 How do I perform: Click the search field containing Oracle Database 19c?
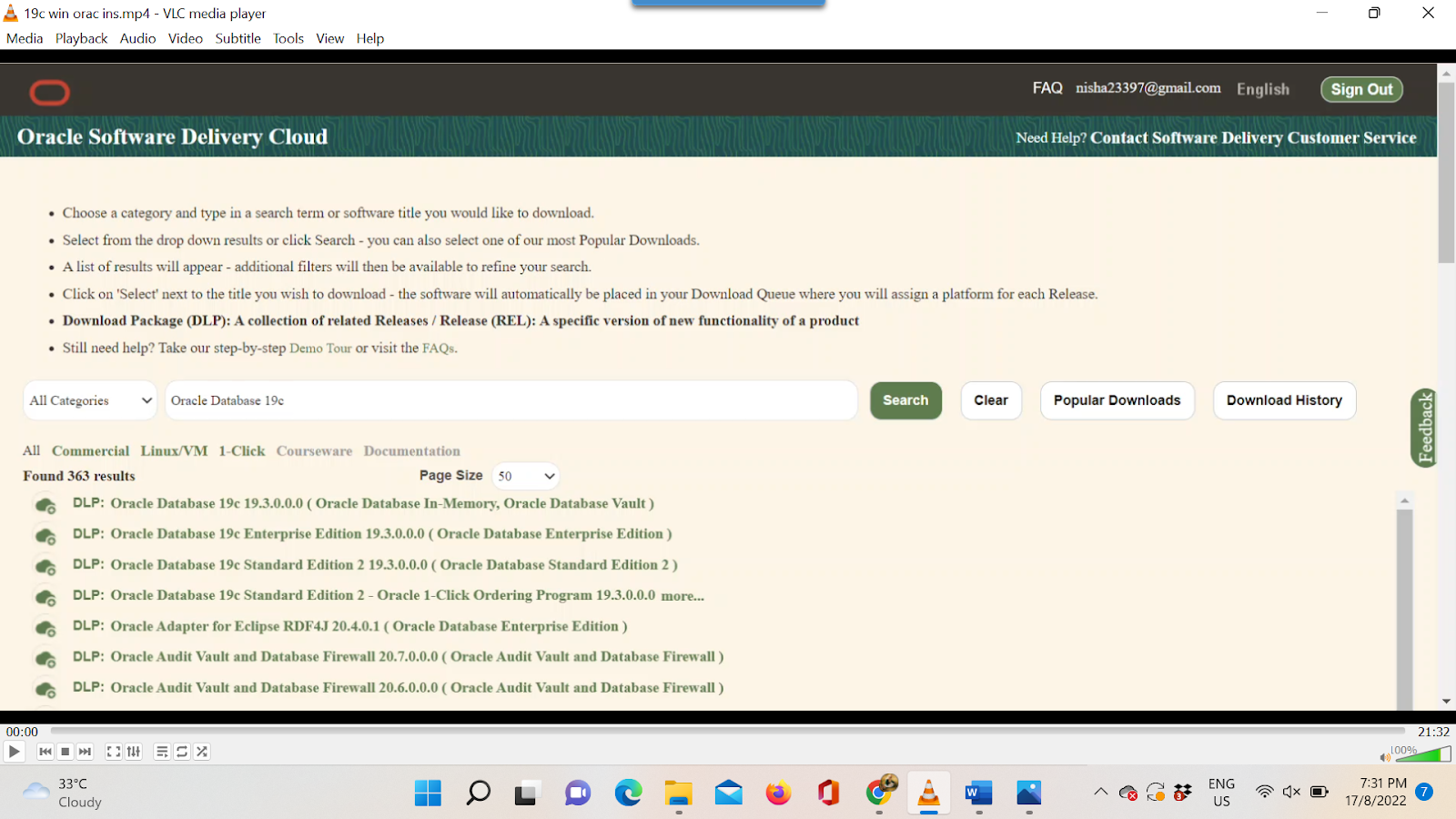tap(511, 400)
